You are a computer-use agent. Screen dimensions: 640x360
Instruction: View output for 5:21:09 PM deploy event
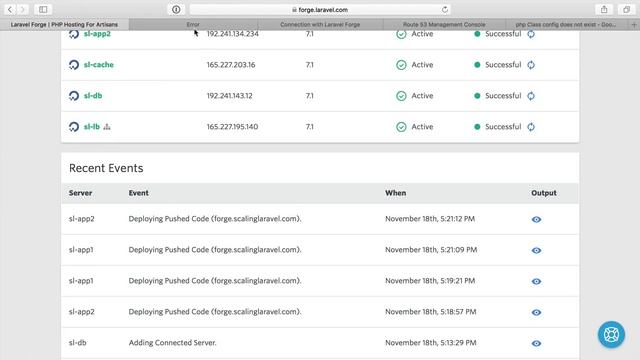click(536, 250)
